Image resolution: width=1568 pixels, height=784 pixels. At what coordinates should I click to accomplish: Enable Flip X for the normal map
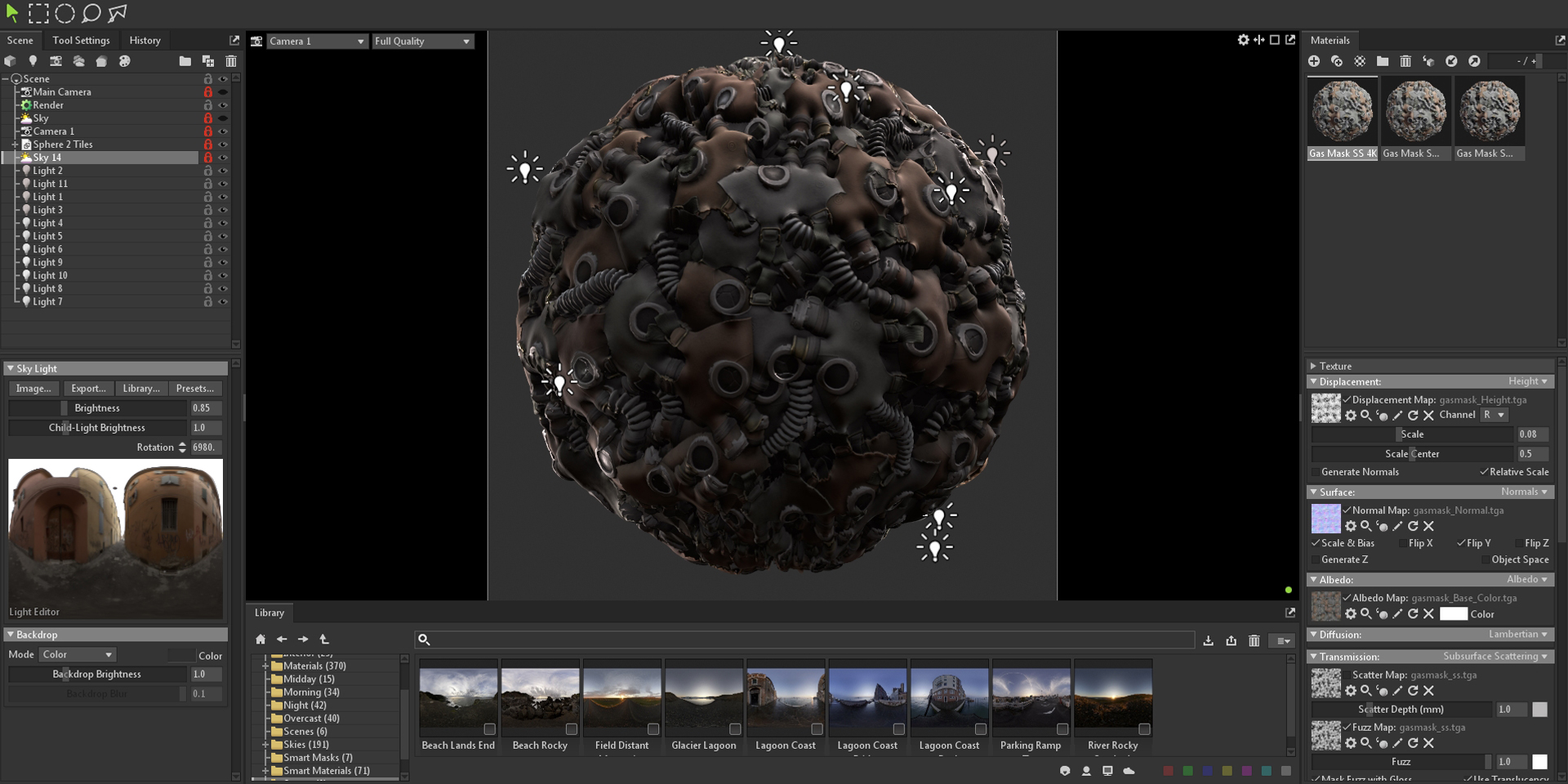click(1402, 543)
